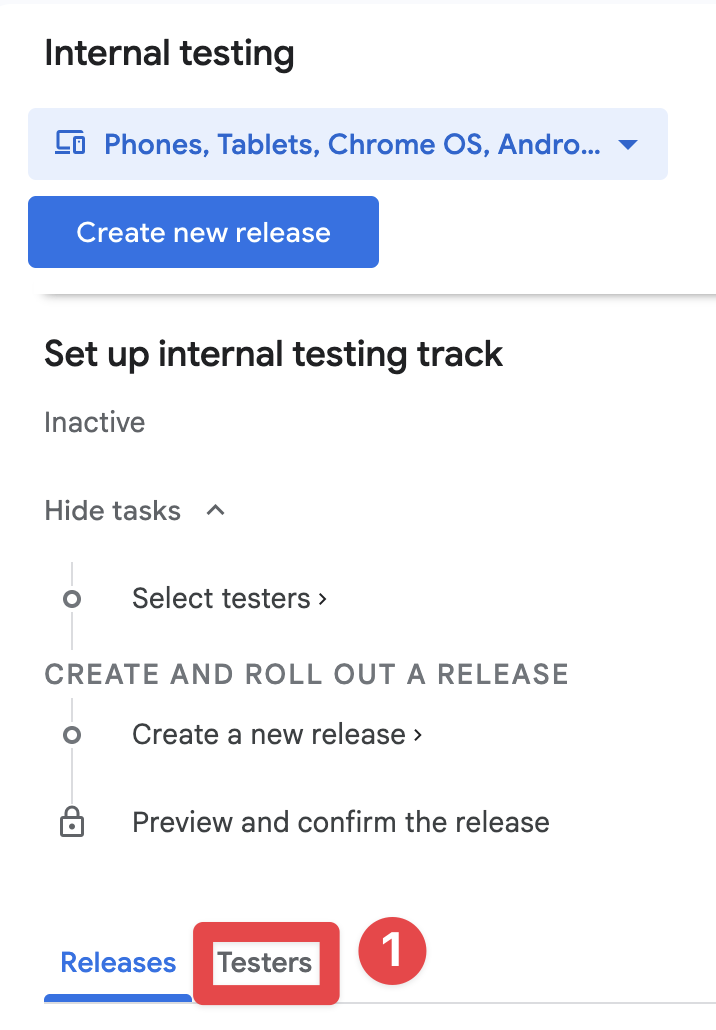Click the Inactive status label

[x=94, y=422]
